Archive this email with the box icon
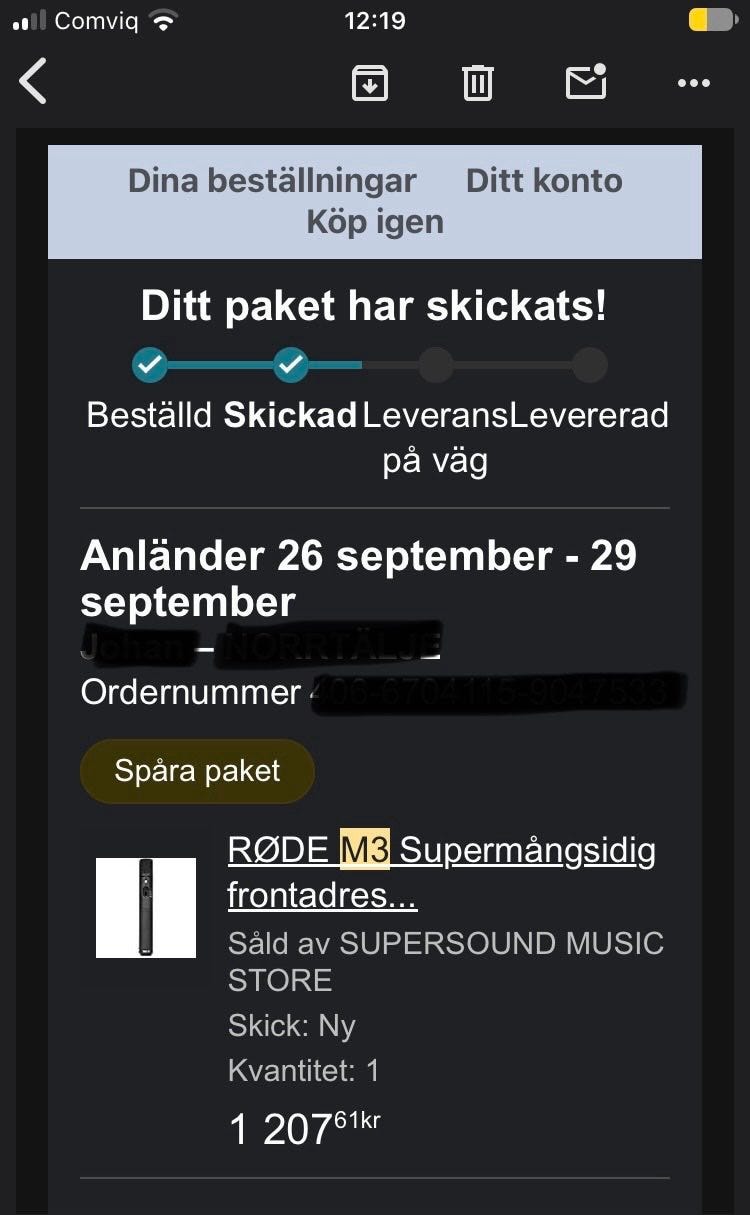This screenshot has width=750, height=1215. 370,82
